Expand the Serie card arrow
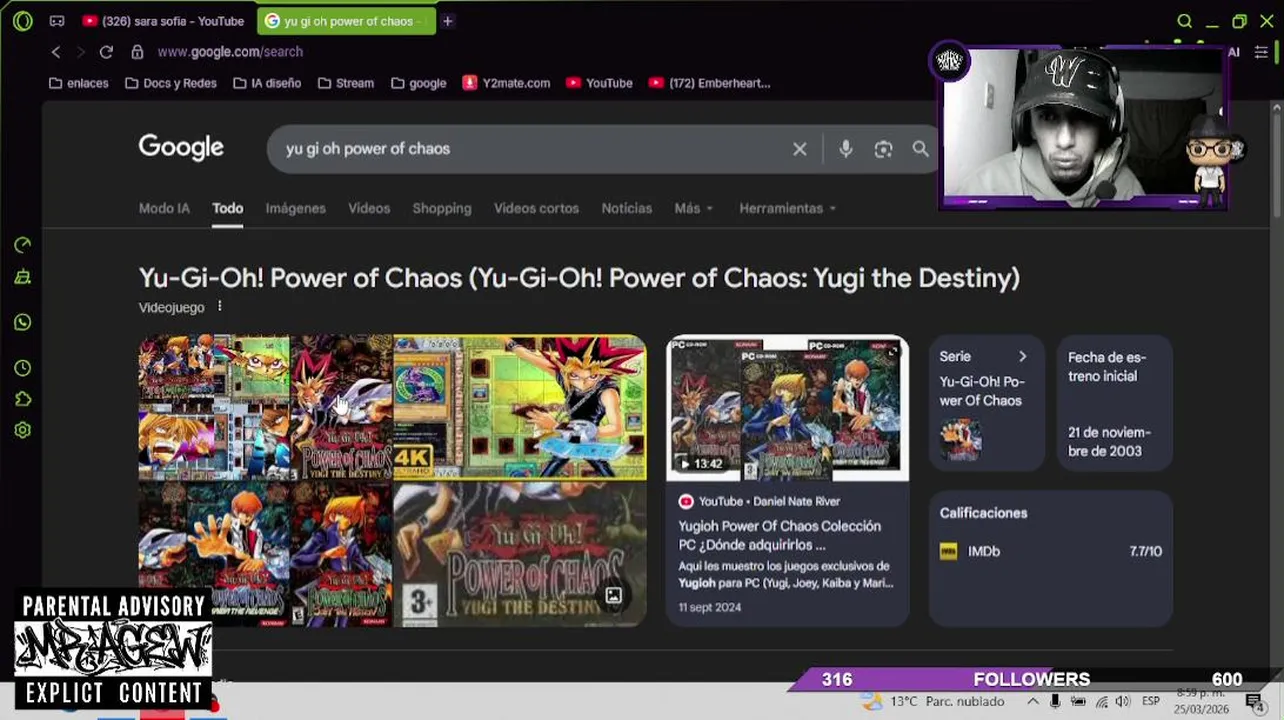Viewport: 1284px width, 720px height. pyautogui.click(x=1022, y=356)
